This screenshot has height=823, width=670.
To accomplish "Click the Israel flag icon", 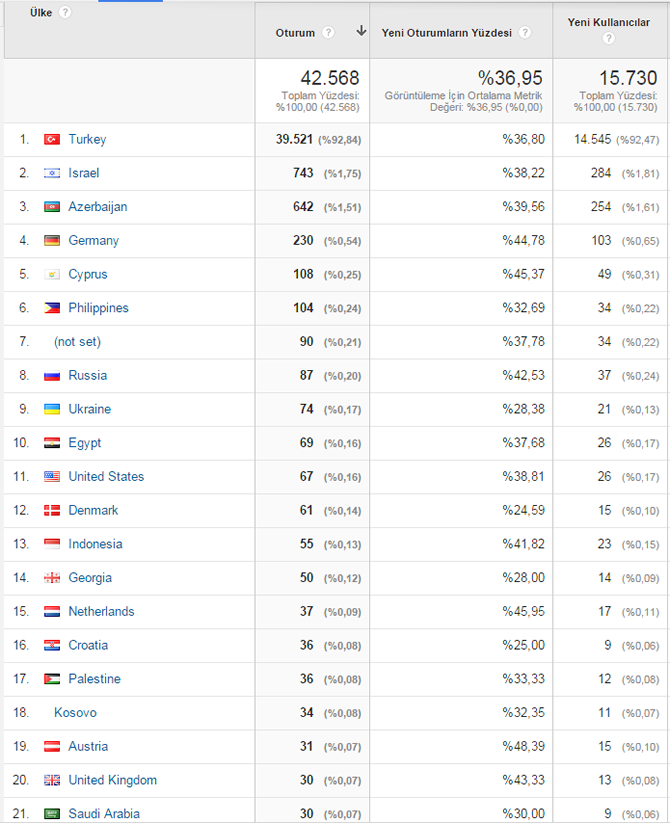I will click(52, 173).
